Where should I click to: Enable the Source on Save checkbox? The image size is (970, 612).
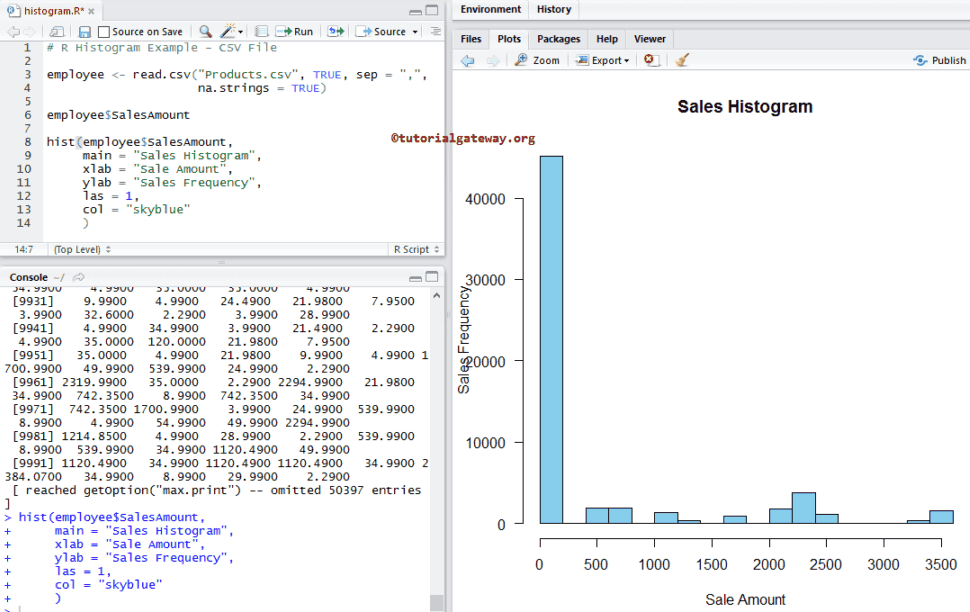point(106,31)
